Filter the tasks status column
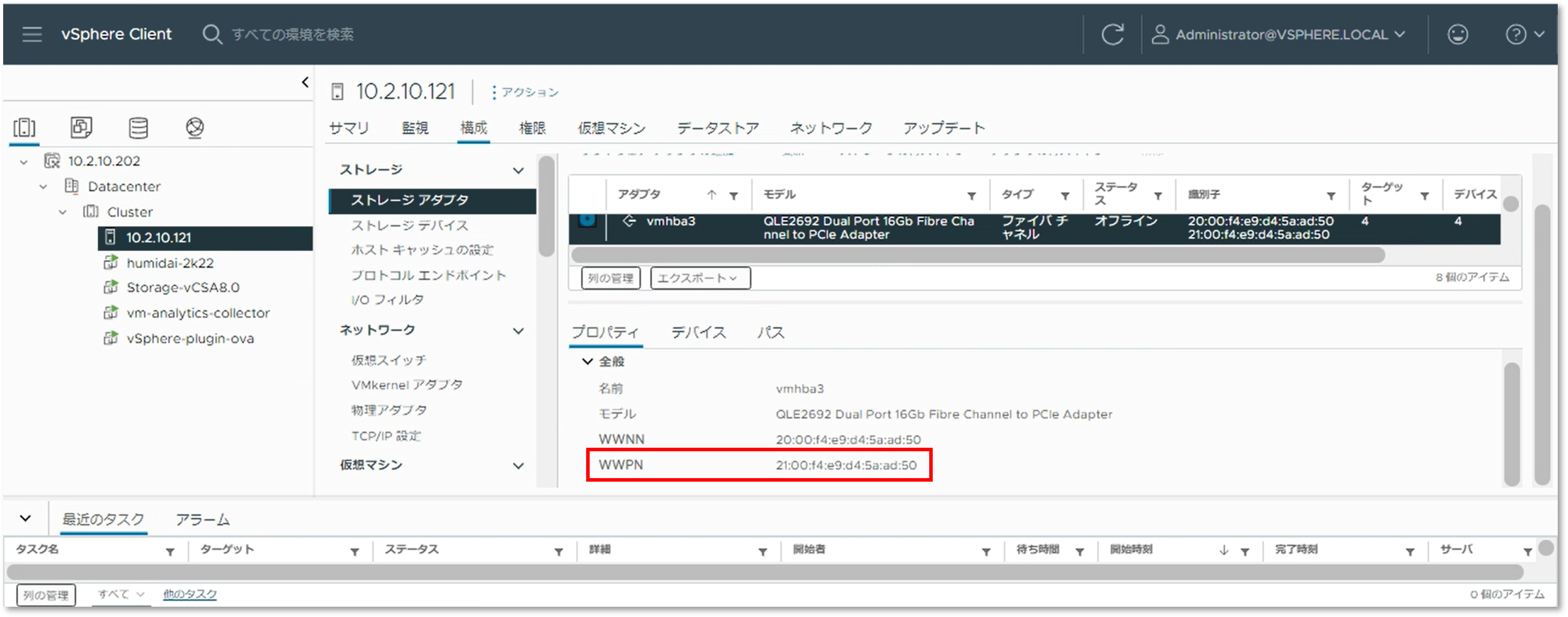 click(558, 552)
